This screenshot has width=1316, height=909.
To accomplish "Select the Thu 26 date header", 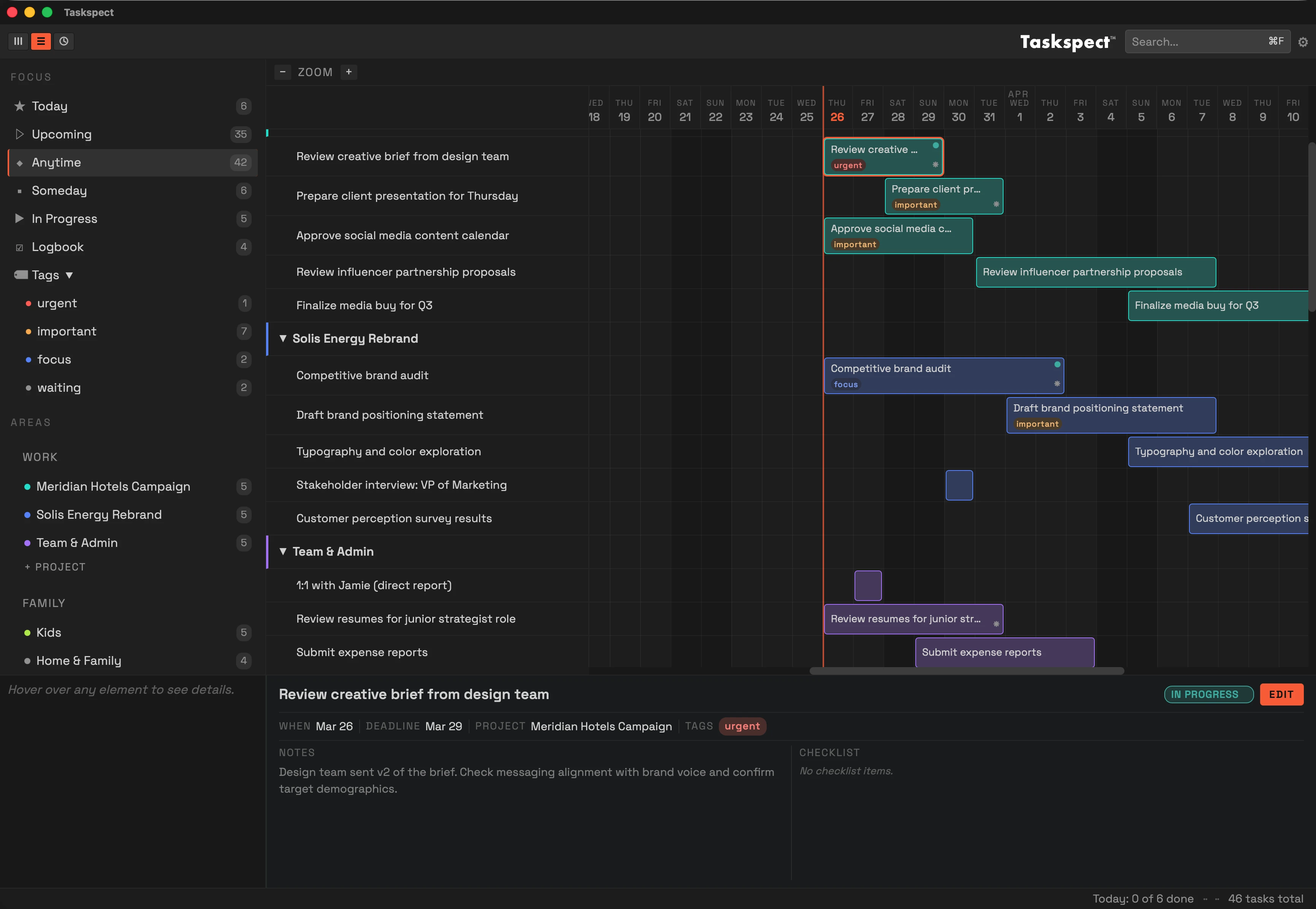I will [837, 111].
